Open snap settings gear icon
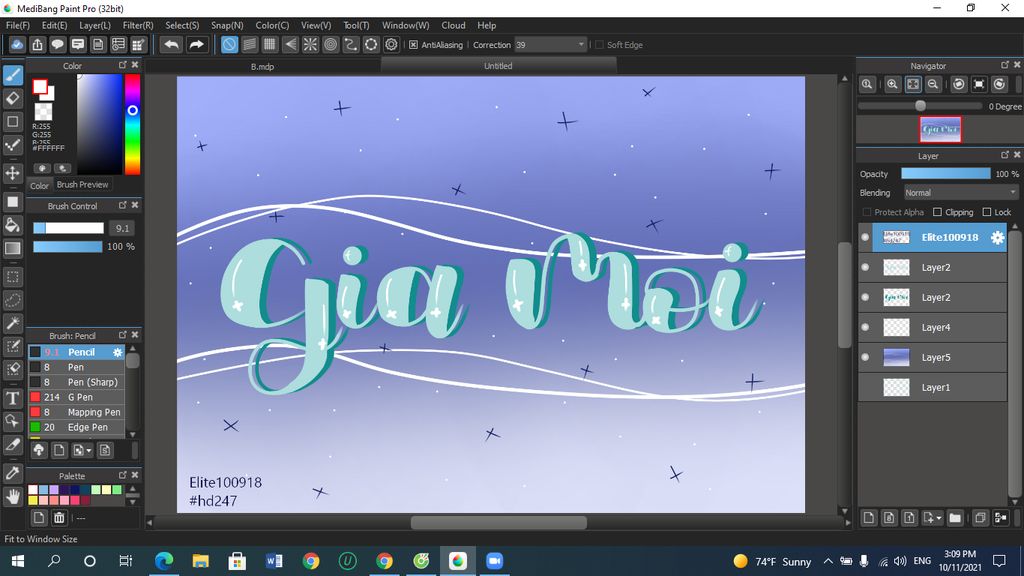Viewport: 1024px width, 576px height. tap(391, 44)
